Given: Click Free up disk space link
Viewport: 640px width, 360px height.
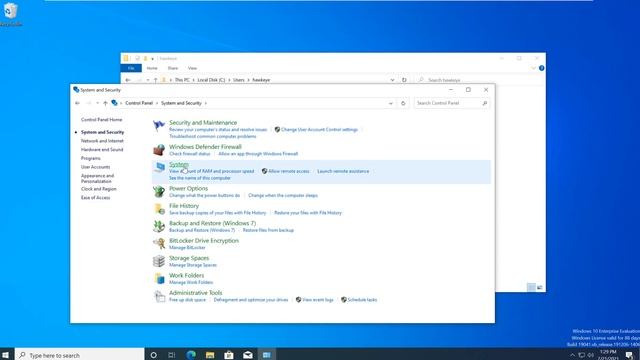Looking at the screenshot, I should 187,300.
